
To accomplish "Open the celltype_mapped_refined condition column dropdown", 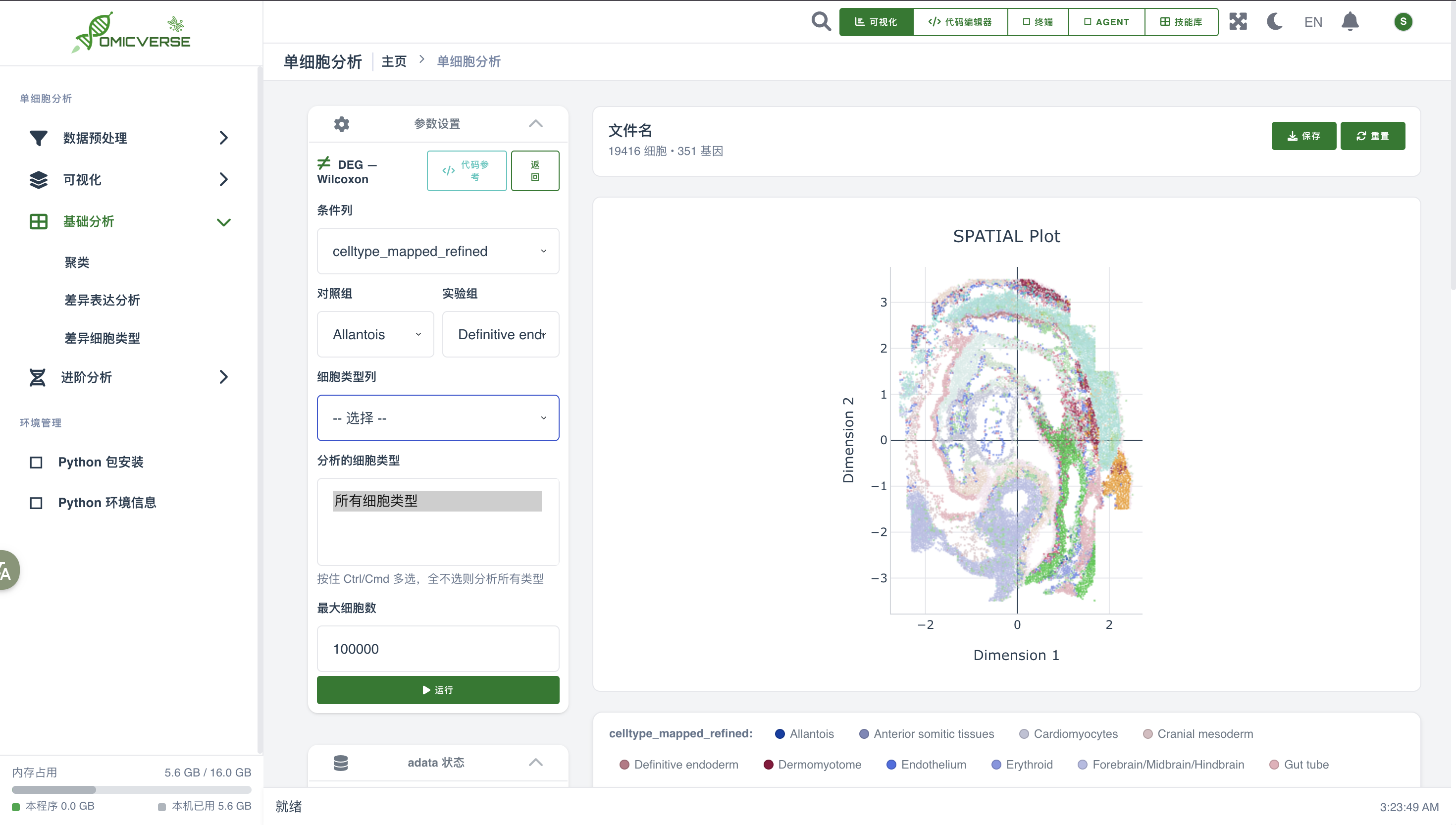I will (x=437, y=251).
